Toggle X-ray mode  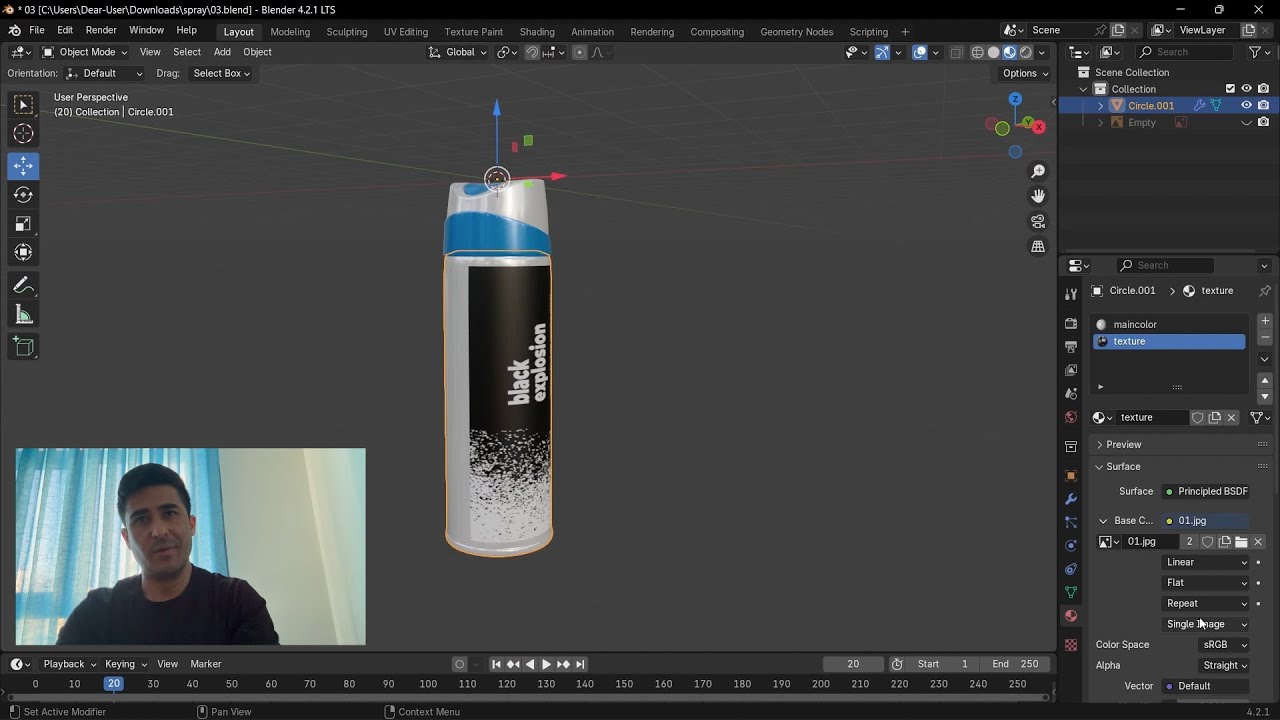(x=957, y=52)
